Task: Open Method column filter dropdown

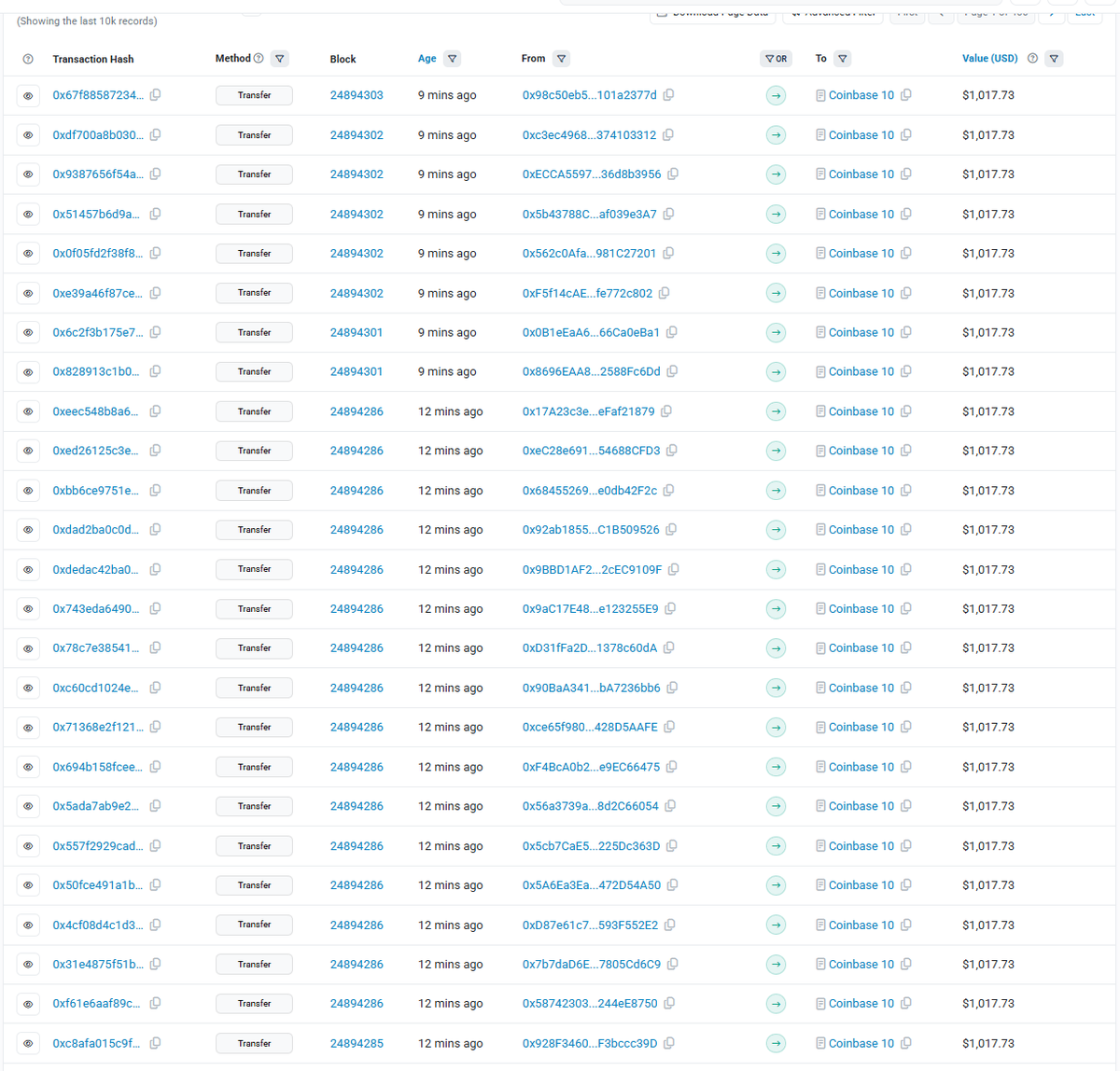Action: (x=280, y=59)
